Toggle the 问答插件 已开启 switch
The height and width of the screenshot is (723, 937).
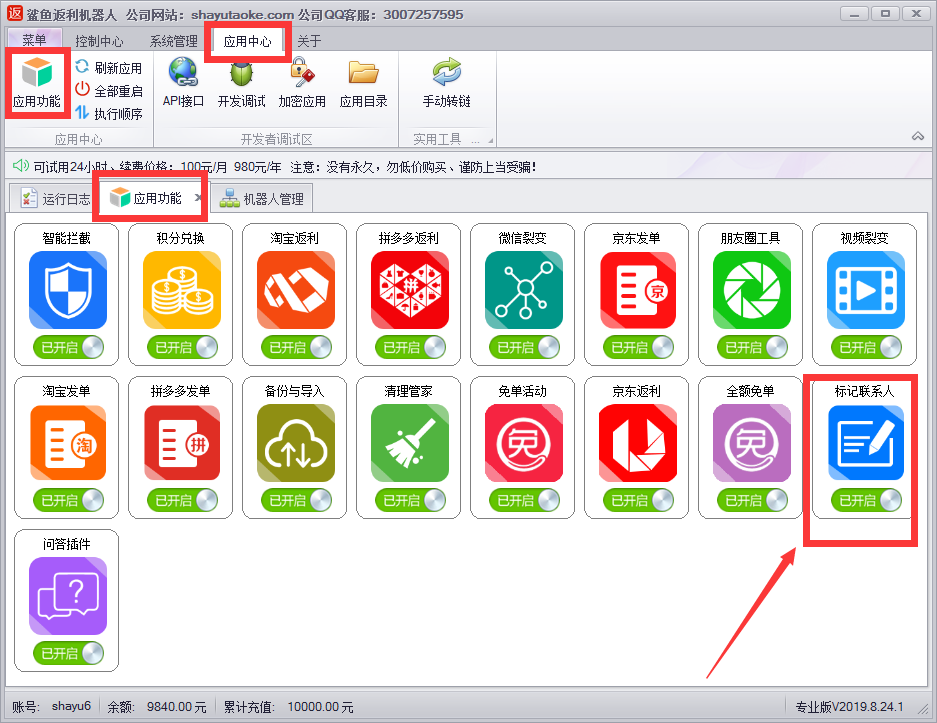tap(69, 653)
